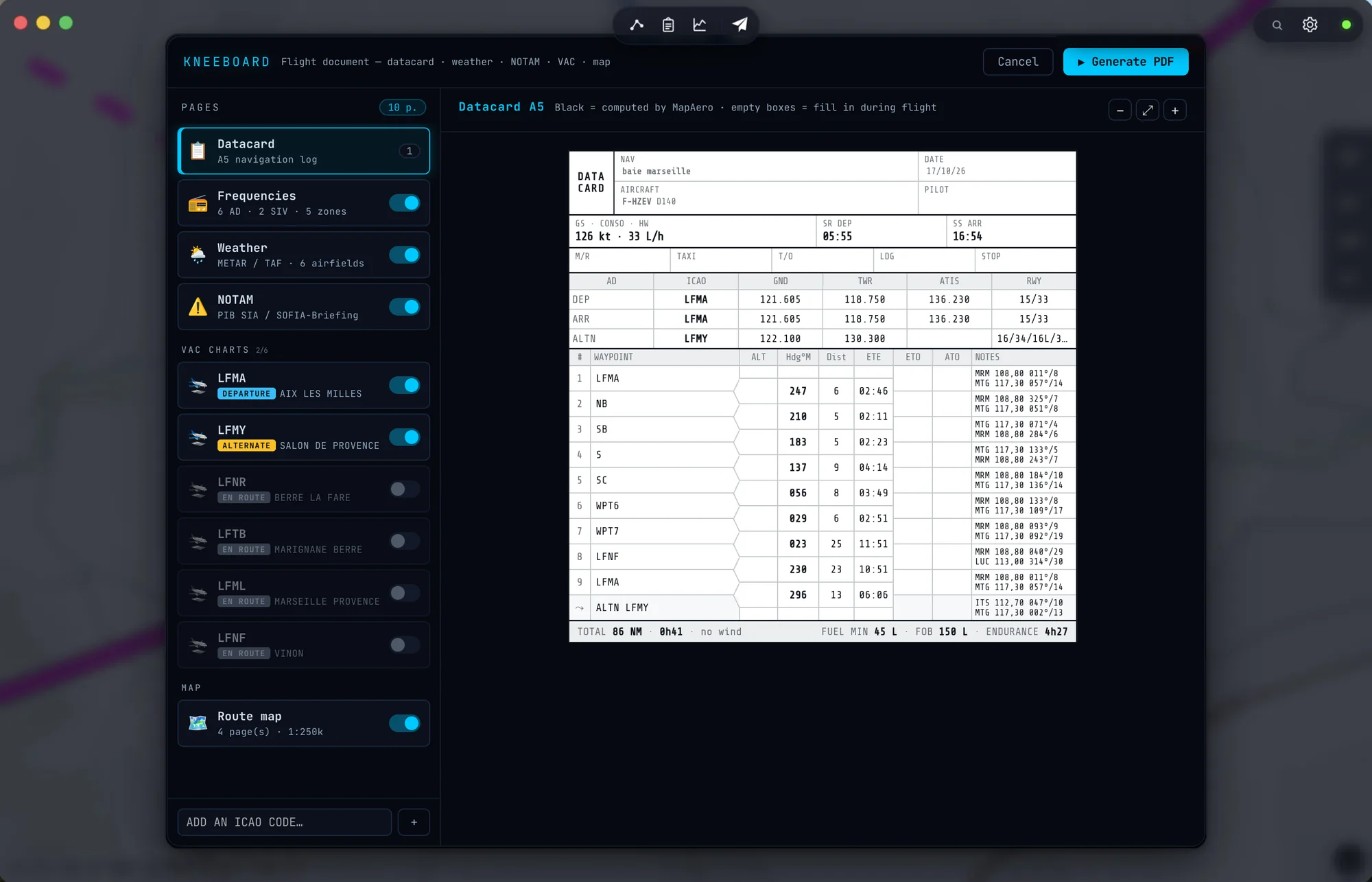Click the NOTAM warning triangle icon

click(x=198, y=307)
